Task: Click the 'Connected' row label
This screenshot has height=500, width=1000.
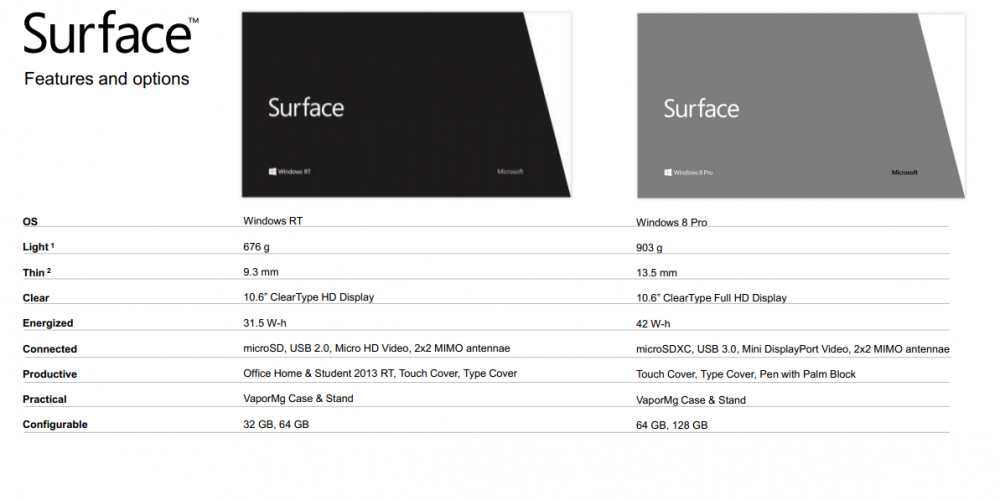Action: (x=50, y=349)
